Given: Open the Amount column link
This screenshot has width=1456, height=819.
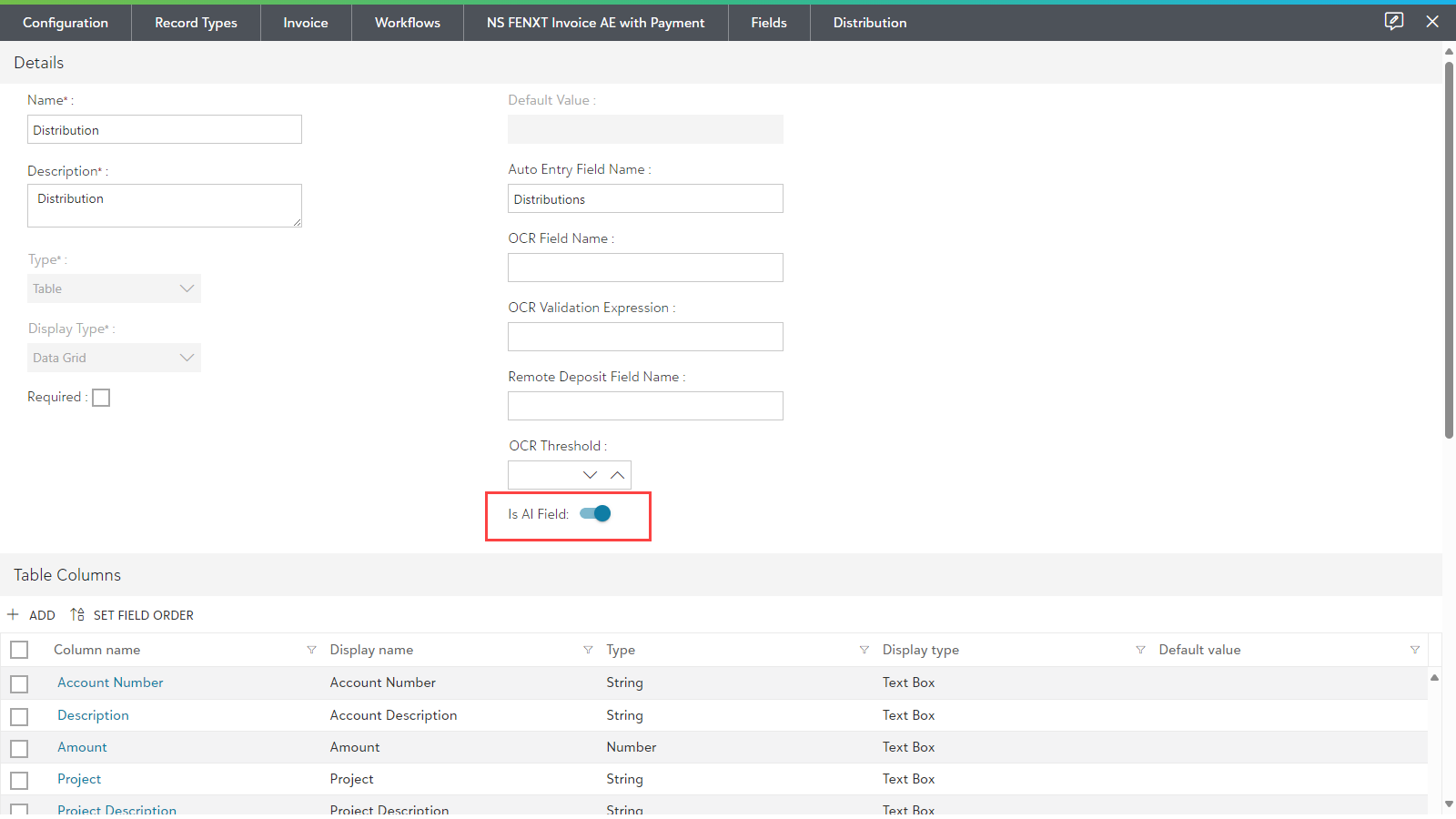Looking at the screenshot, I should point(82,747).
